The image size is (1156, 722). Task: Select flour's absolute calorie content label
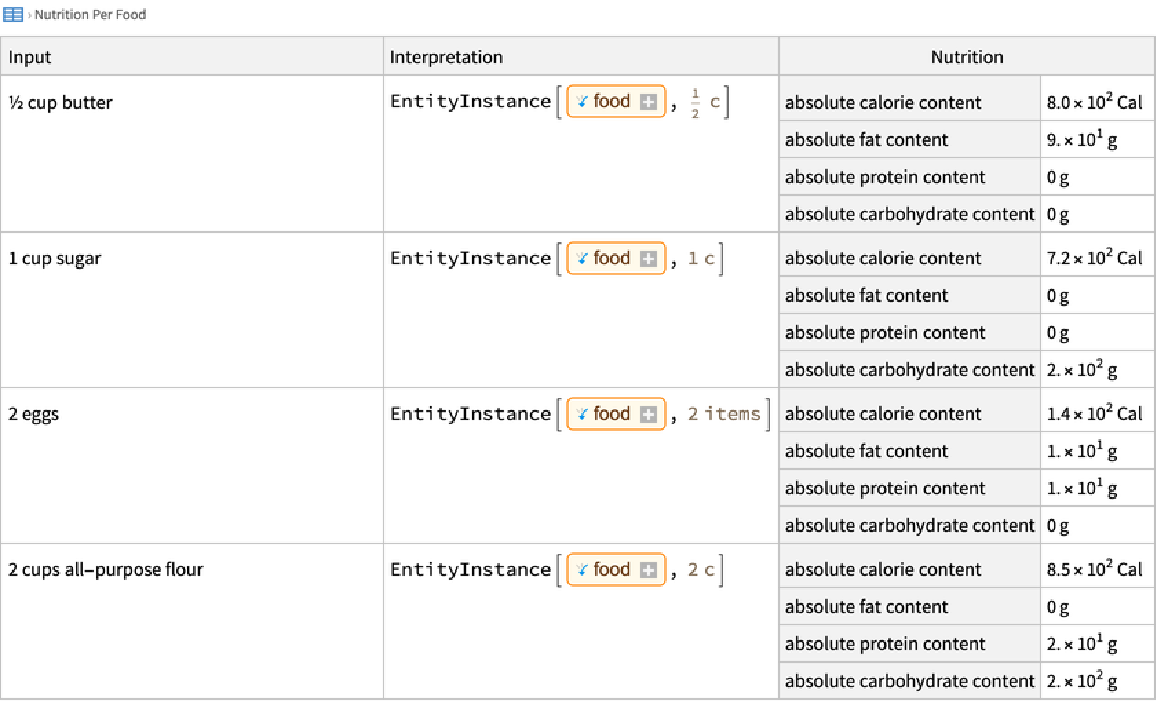click(x=883, y=570)
